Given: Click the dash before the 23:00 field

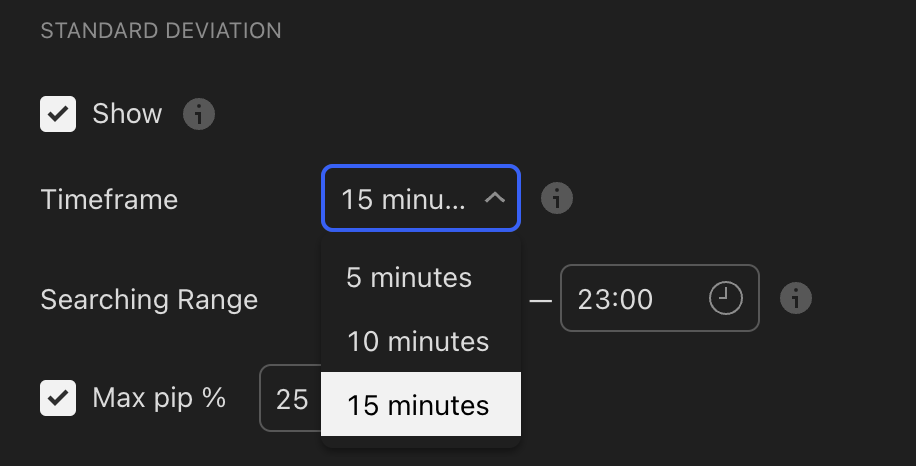Looking at the screenshot, I should tap(540, 301).
